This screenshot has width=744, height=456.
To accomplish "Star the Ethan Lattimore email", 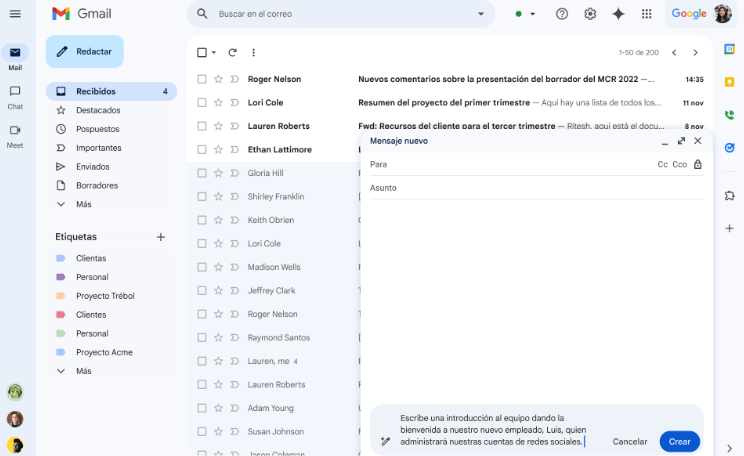I will [218, 149].
